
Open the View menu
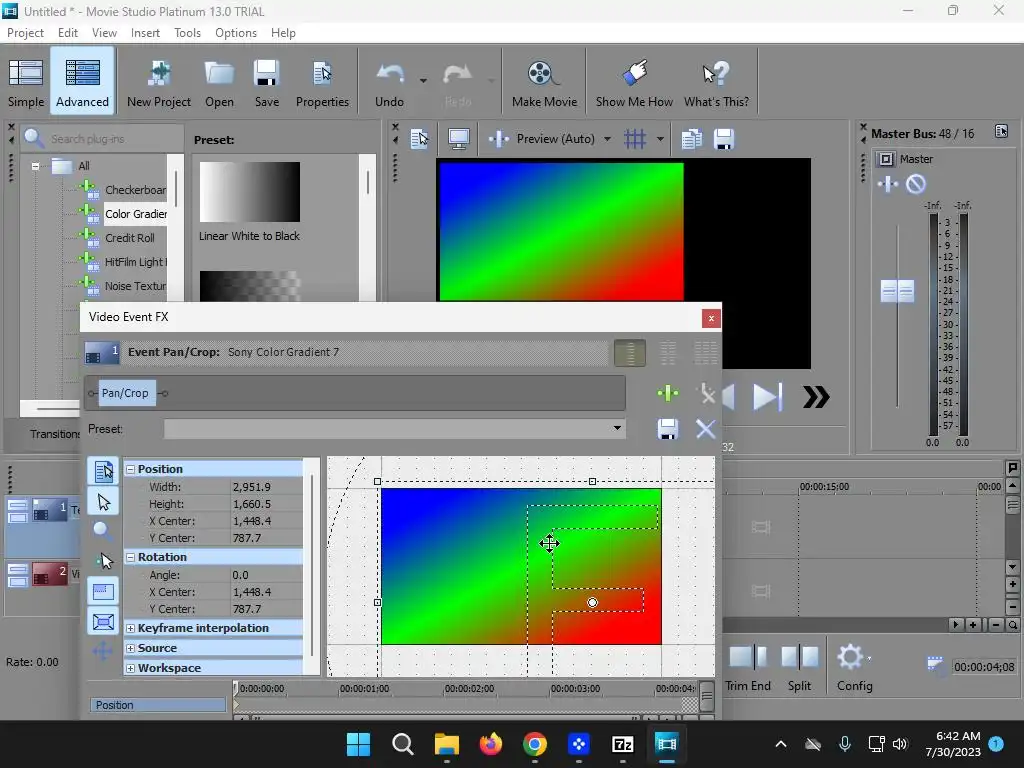coord(104,33)
